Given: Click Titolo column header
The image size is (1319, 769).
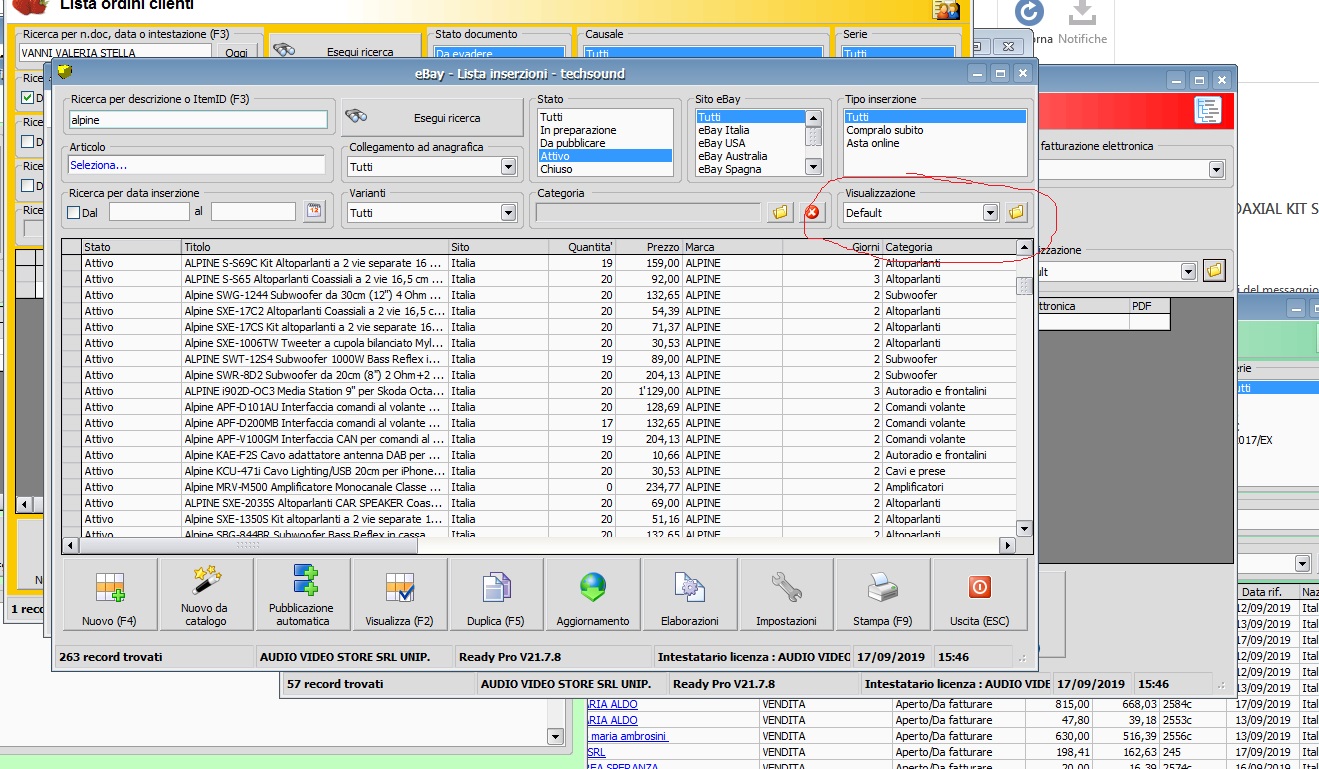Looking at the screenshot, I should click(315, 247).
